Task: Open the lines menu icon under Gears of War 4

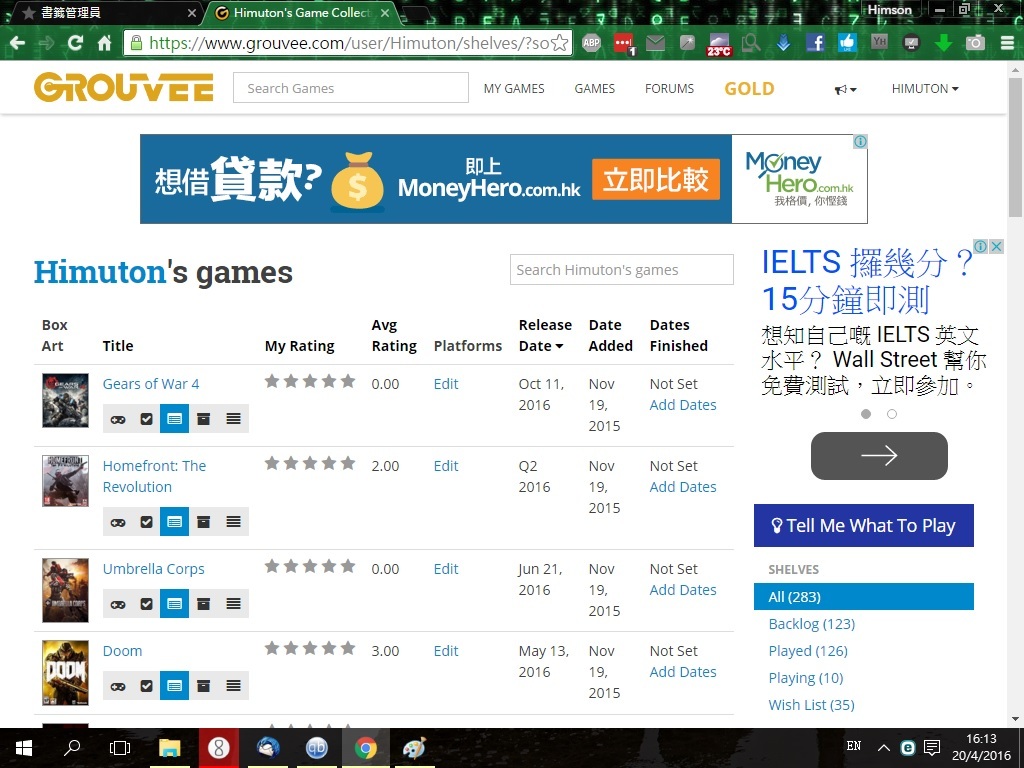Action: 233,419
